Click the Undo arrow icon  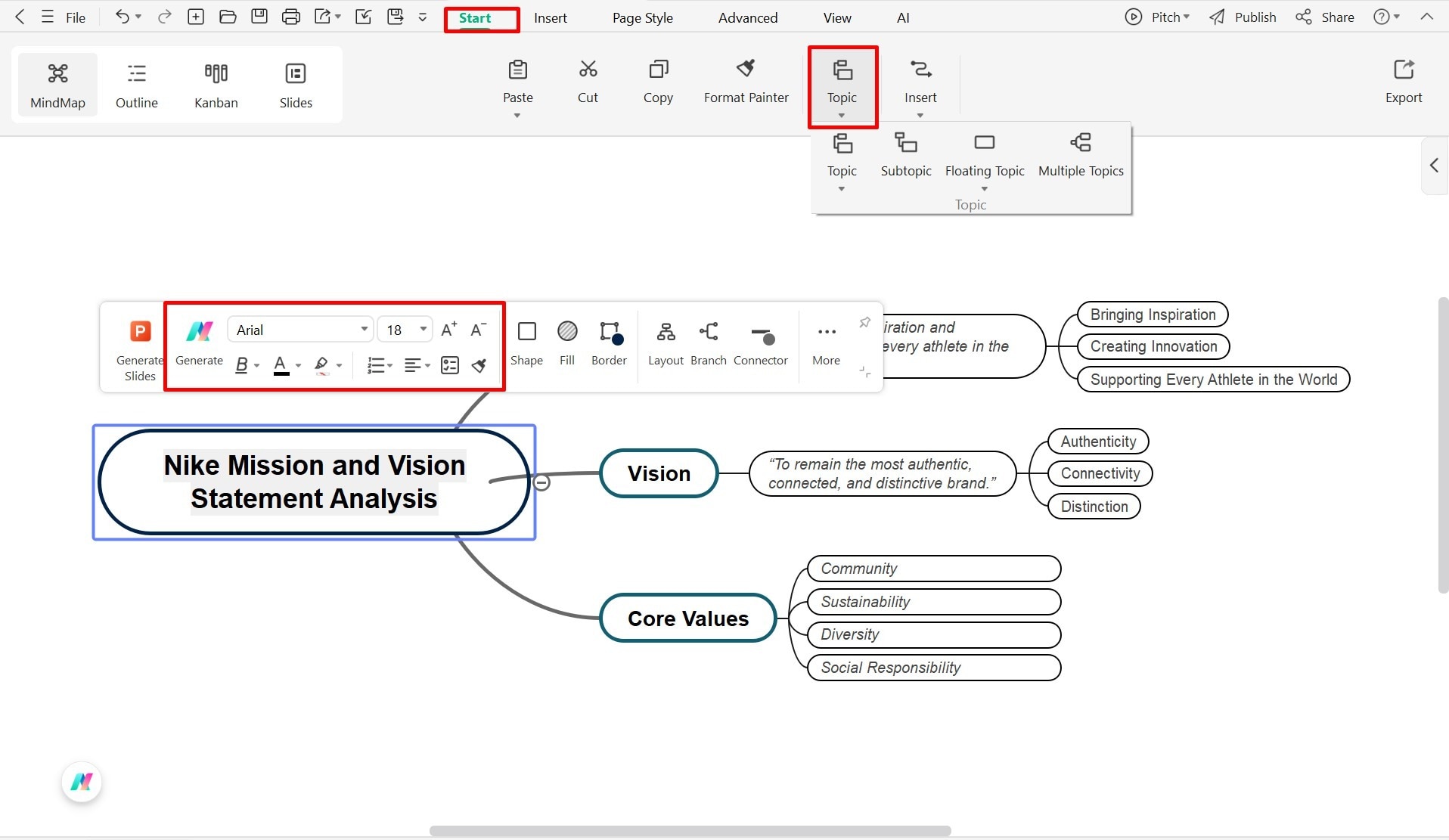pyautogui.click(x=122, y=17)
